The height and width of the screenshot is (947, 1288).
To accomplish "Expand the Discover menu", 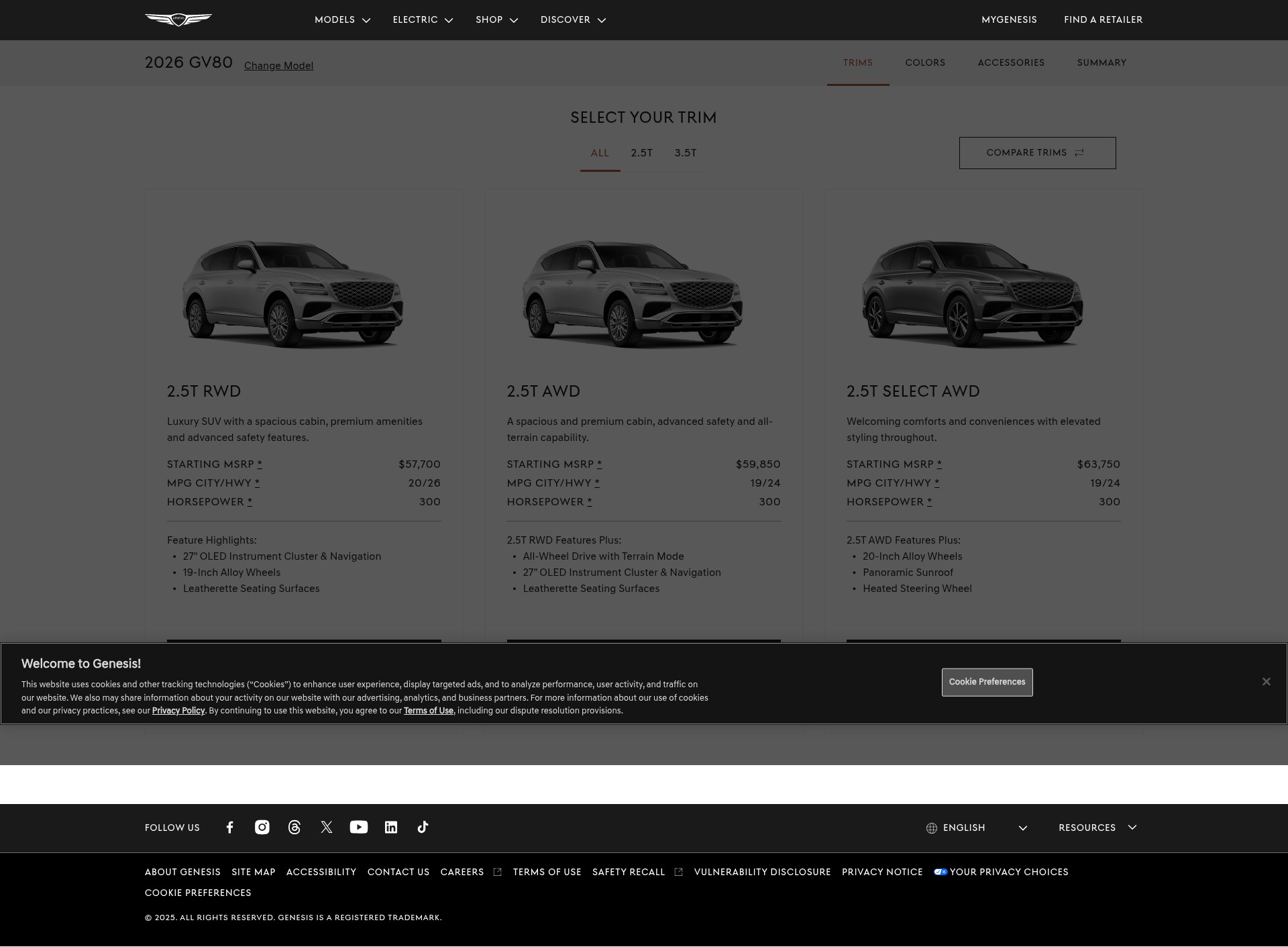I will (x=573, y=20).
